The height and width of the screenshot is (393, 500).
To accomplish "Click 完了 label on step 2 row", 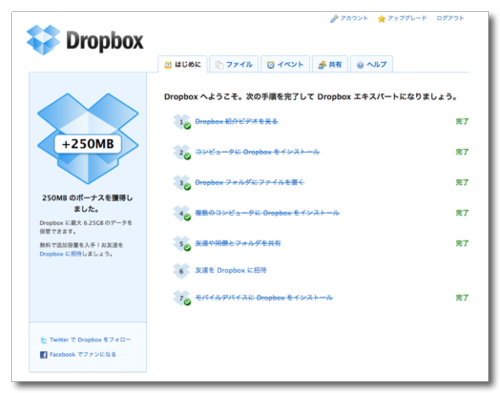I will (x=462, y=152).
